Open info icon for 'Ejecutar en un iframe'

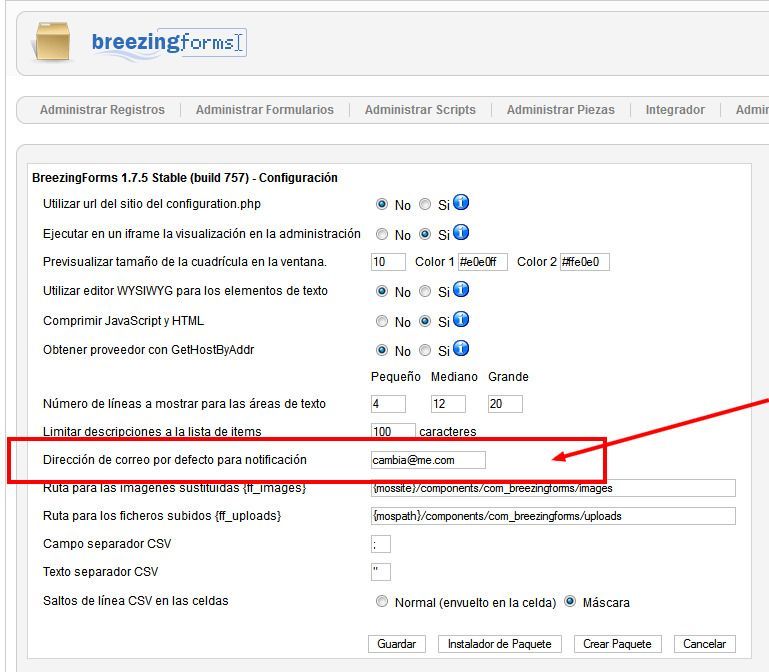[461, 233]
